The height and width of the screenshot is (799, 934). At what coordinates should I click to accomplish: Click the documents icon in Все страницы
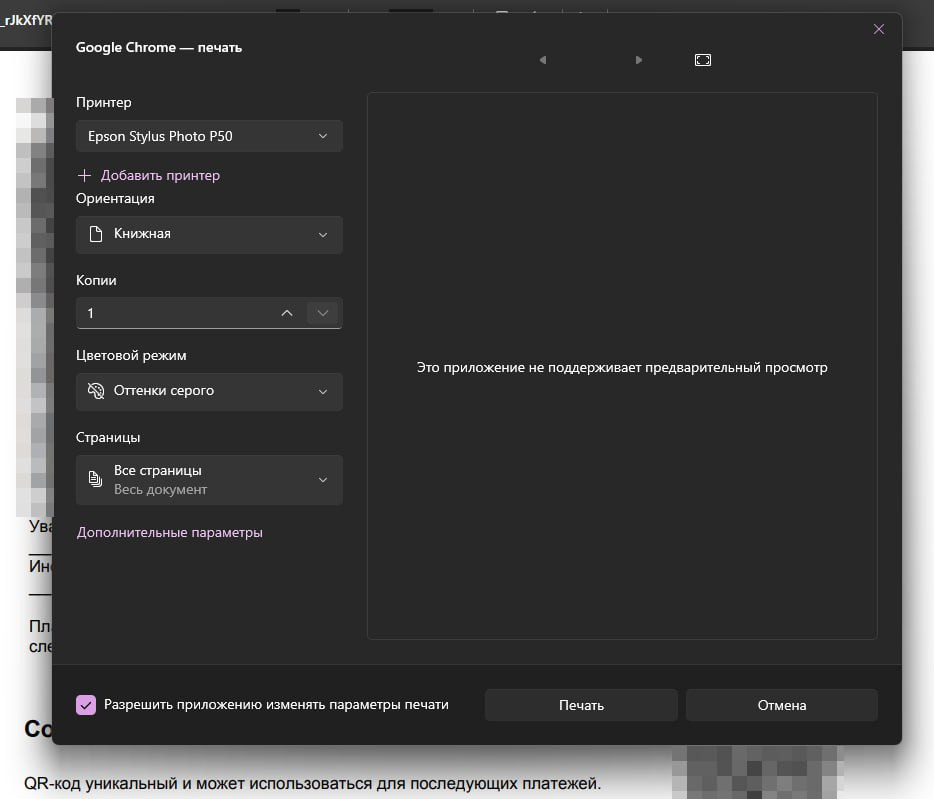[x=95, y=478]
